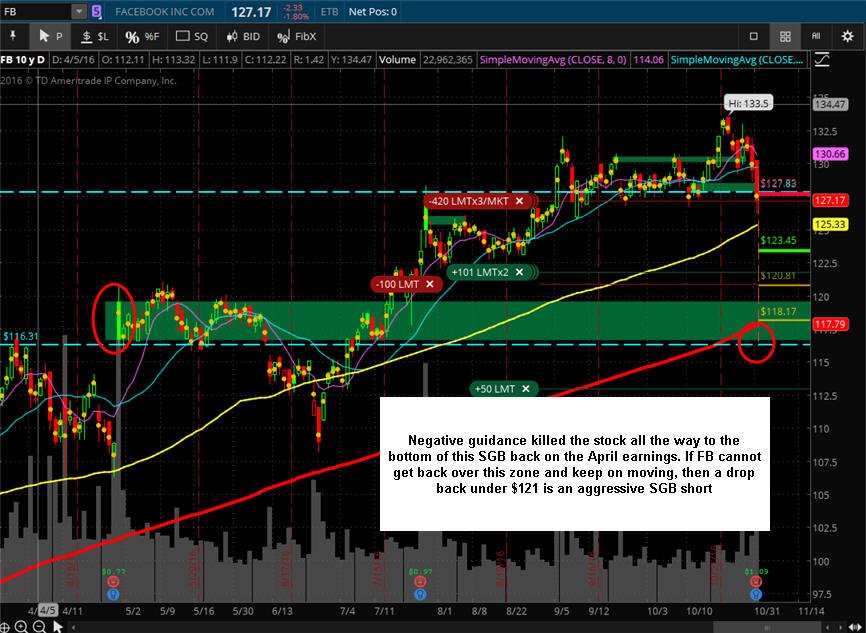Image resolution: width=866 pixels, height=633 pixels.
Task: Click the purple symbol-link icon beside FB
Action: [97, 11]
